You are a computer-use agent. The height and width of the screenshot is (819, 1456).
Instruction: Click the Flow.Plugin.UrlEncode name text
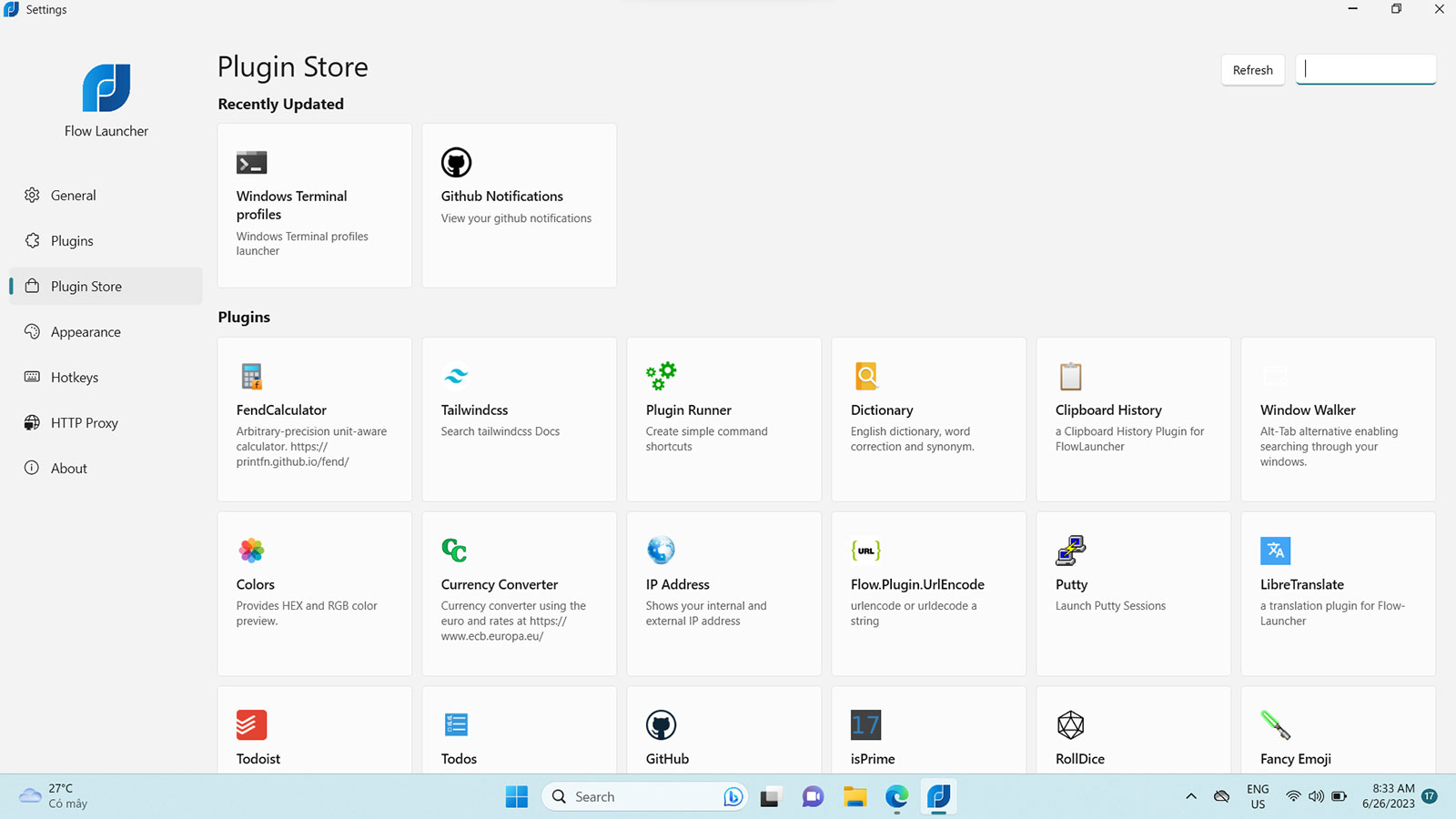pos(917,585)
